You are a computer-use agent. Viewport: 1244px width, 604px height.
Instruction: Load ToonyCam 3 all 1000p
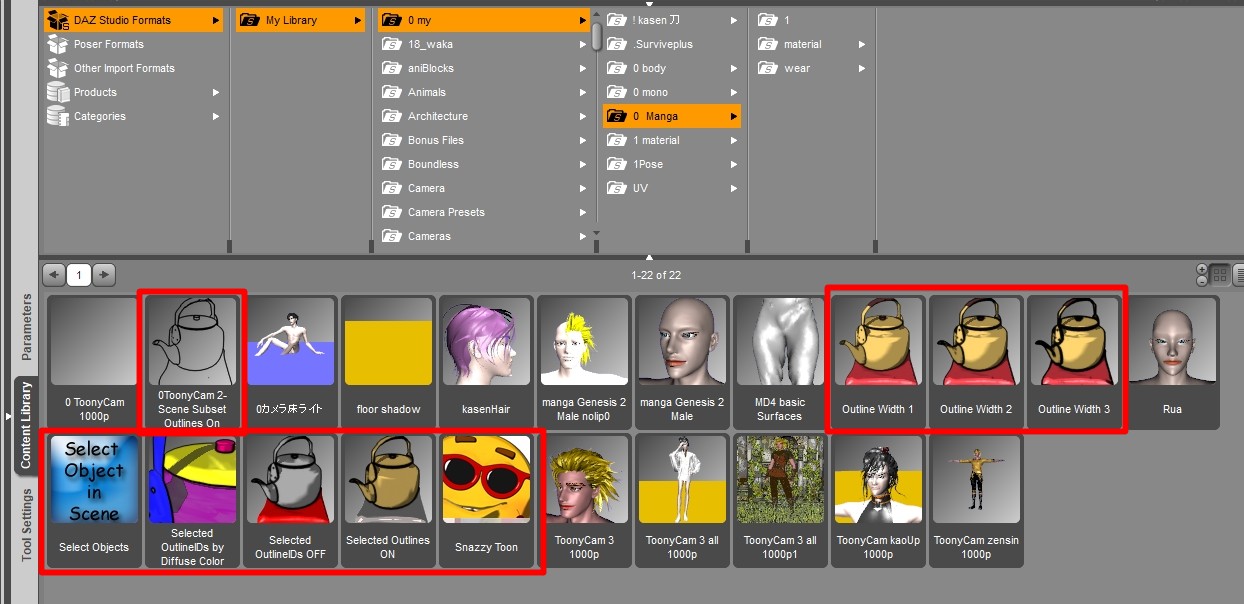682,501
